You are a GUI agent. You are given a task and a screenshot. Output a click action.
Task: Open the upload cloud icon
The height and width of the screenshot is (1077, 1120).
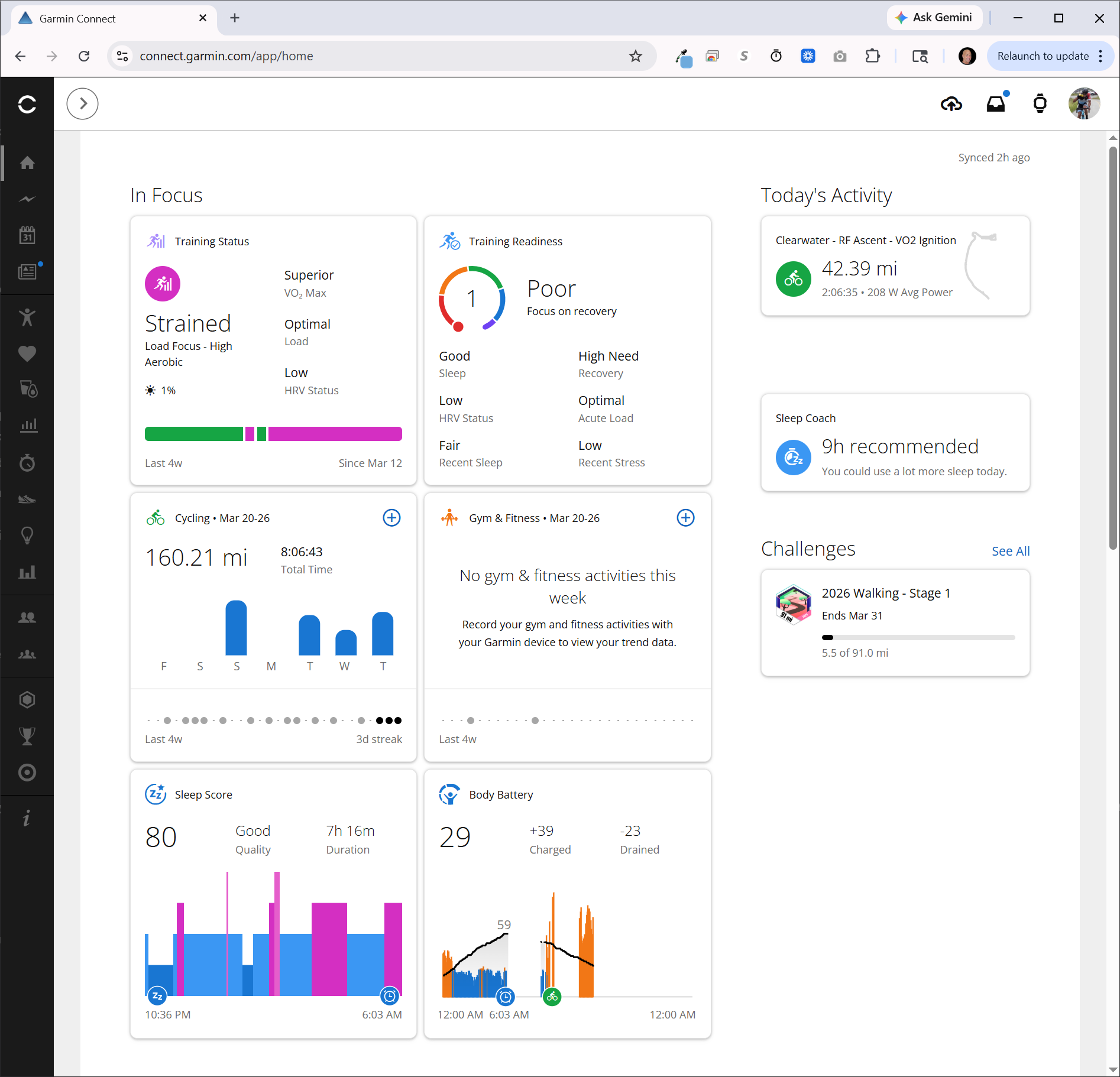pyautogui.click(x=951, y=104)
